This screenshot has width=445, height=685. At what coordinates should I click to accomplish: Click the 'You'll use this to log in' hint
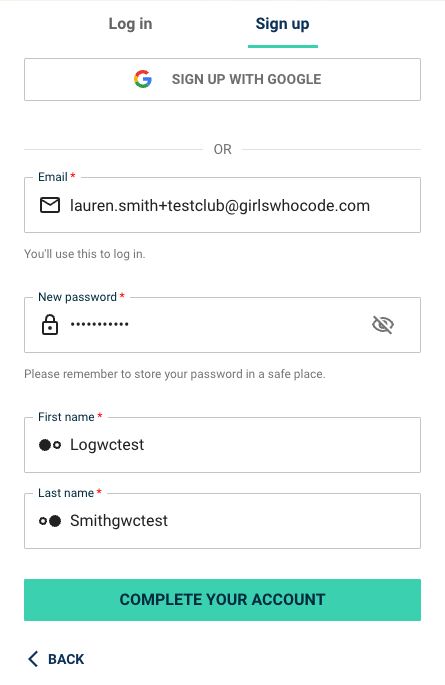tap(85, 254)
